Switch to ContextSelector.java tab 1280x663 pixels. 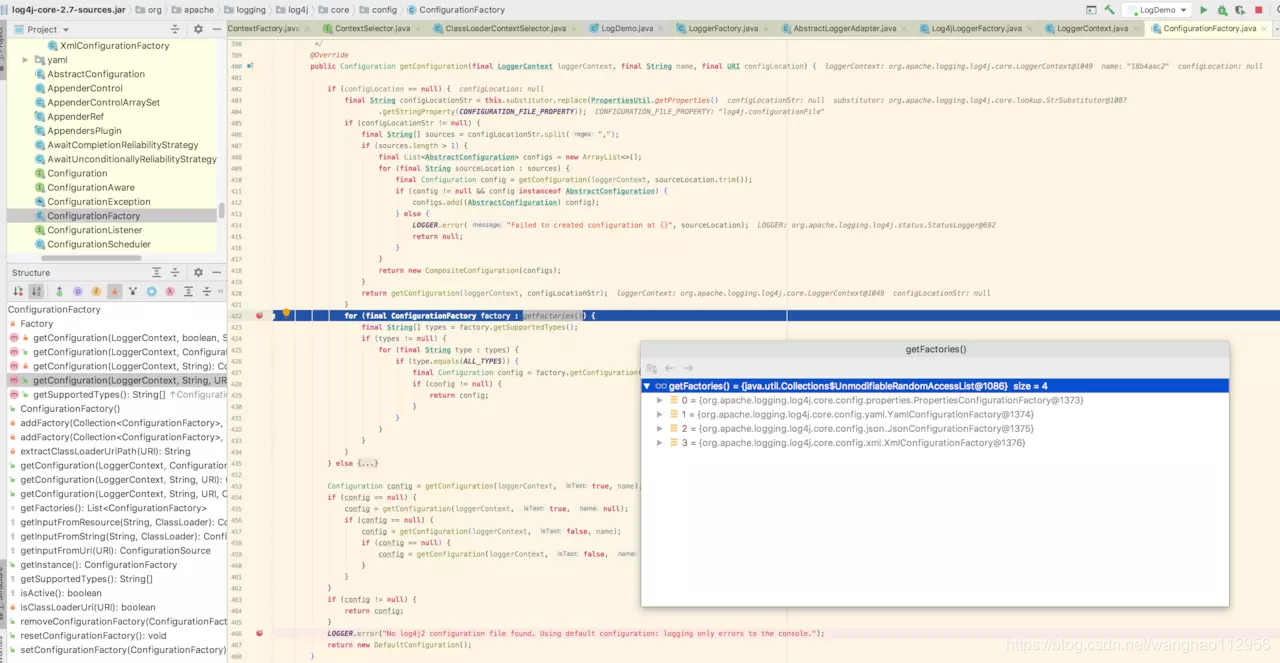tap(372, 28)
